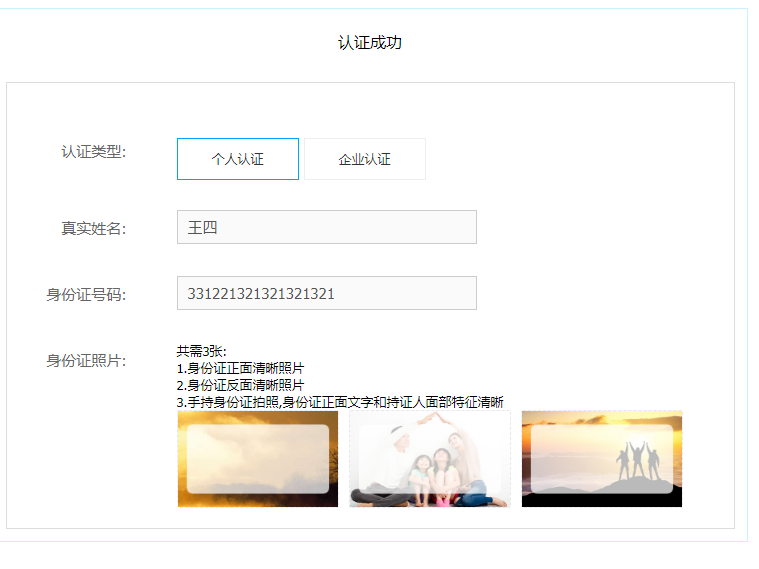
Task: Select the 个人认证 option
Action: pos(237,159)
